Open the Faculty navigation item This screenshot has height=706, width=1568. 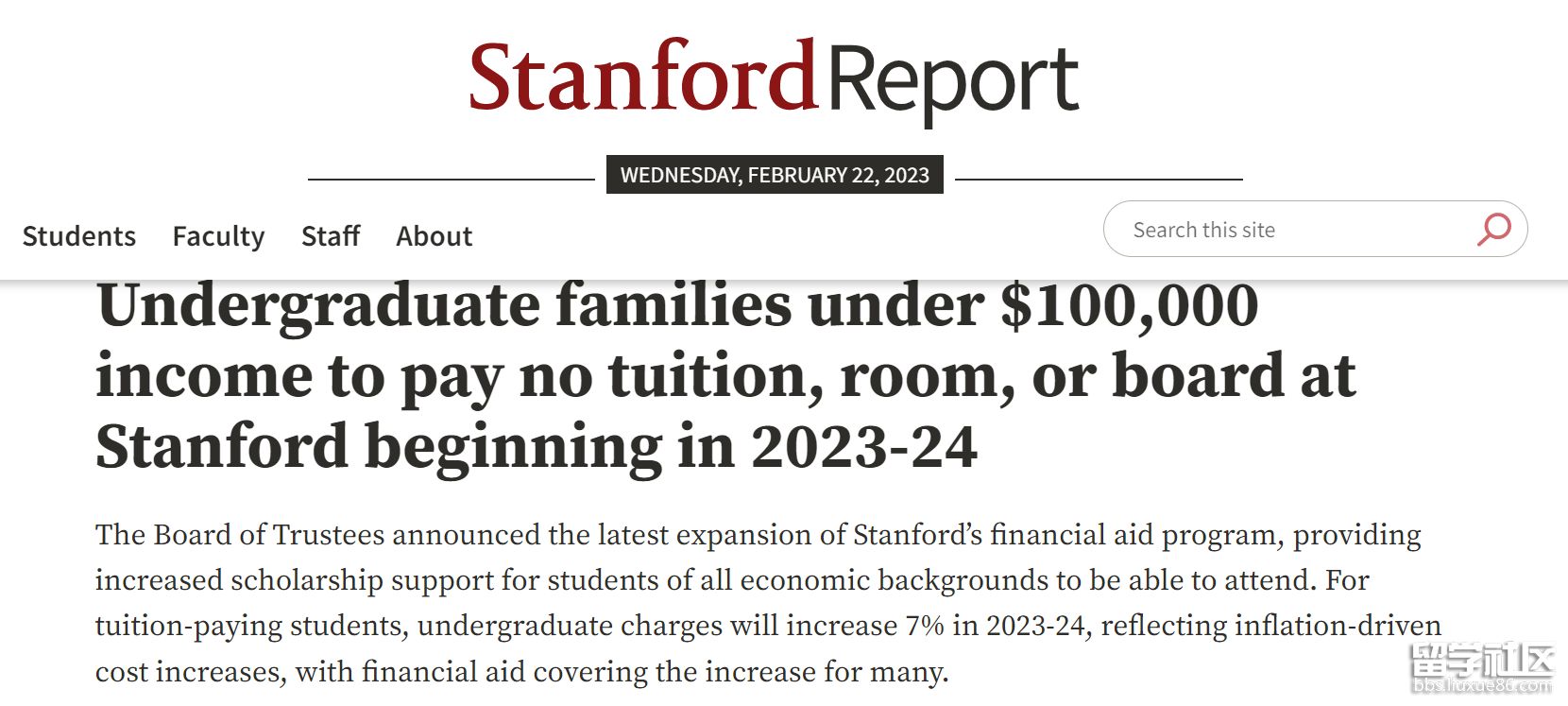click(x=218, y=235)
